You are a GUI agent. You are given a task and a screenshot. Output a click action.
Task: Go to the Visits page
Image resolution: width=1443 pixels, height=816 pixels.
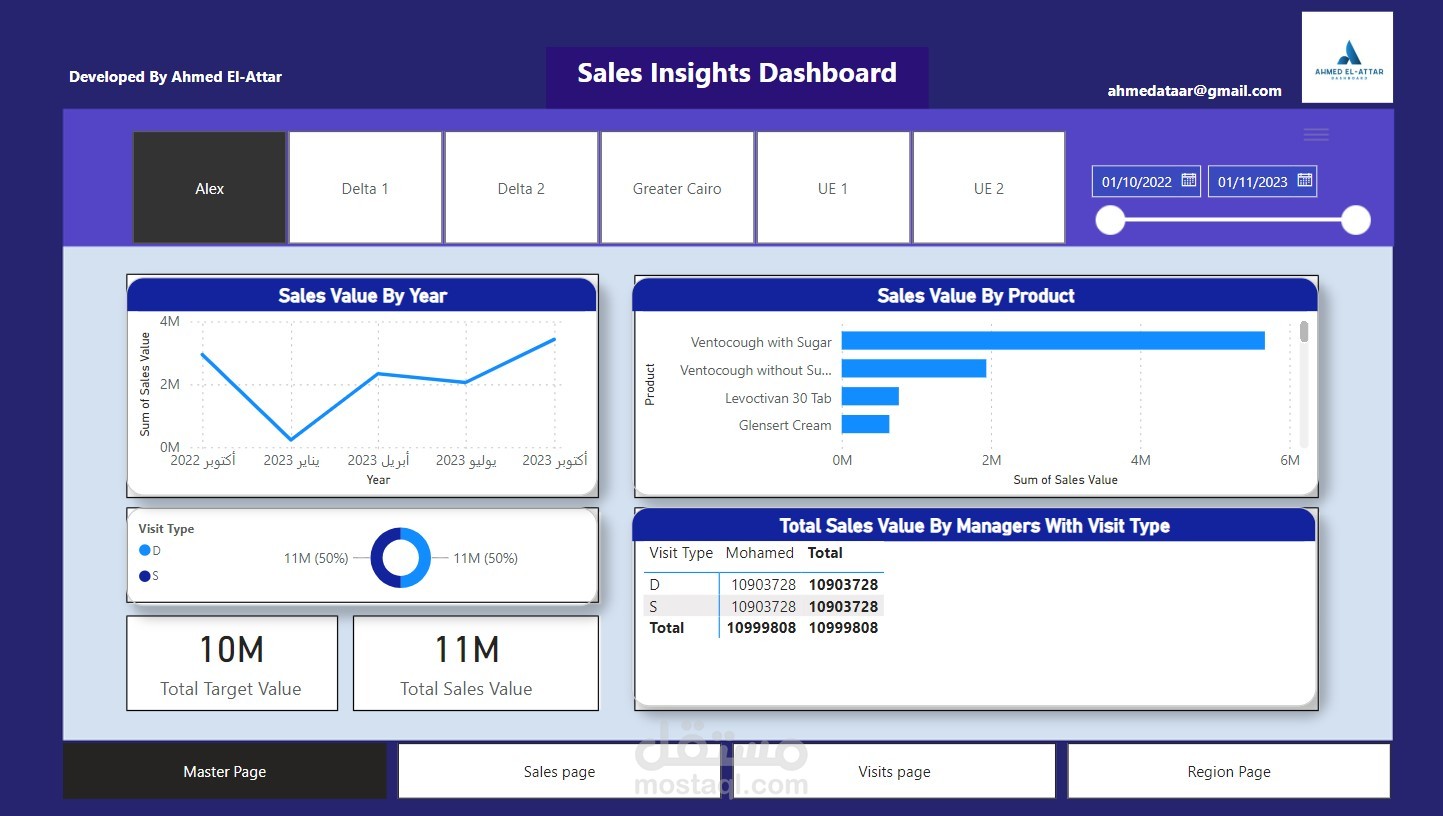point(894,771)
